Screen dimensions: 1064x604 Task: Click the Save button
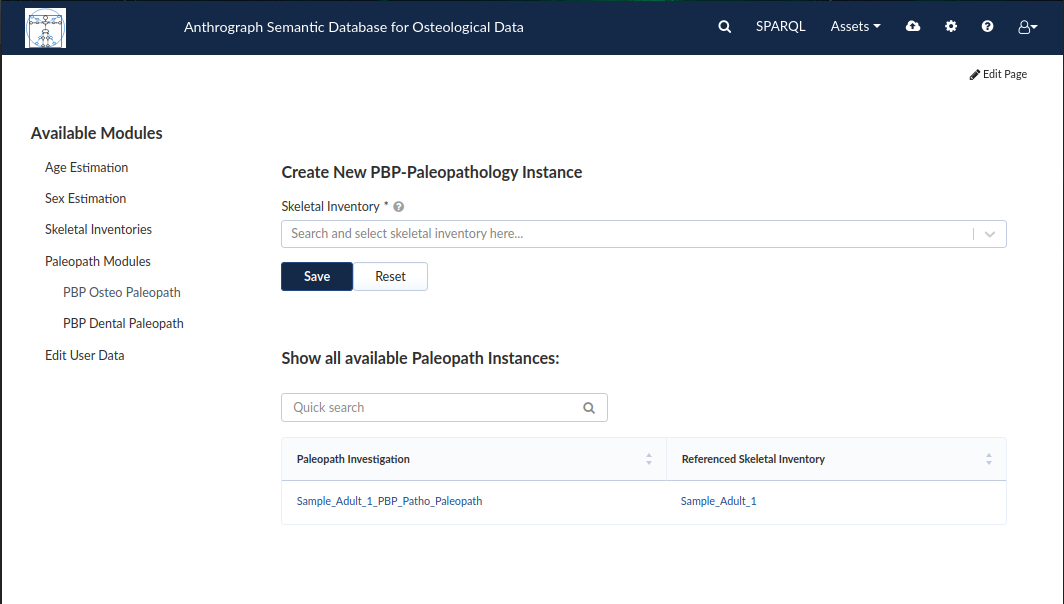pyautogui.click(x=317, y=276)
